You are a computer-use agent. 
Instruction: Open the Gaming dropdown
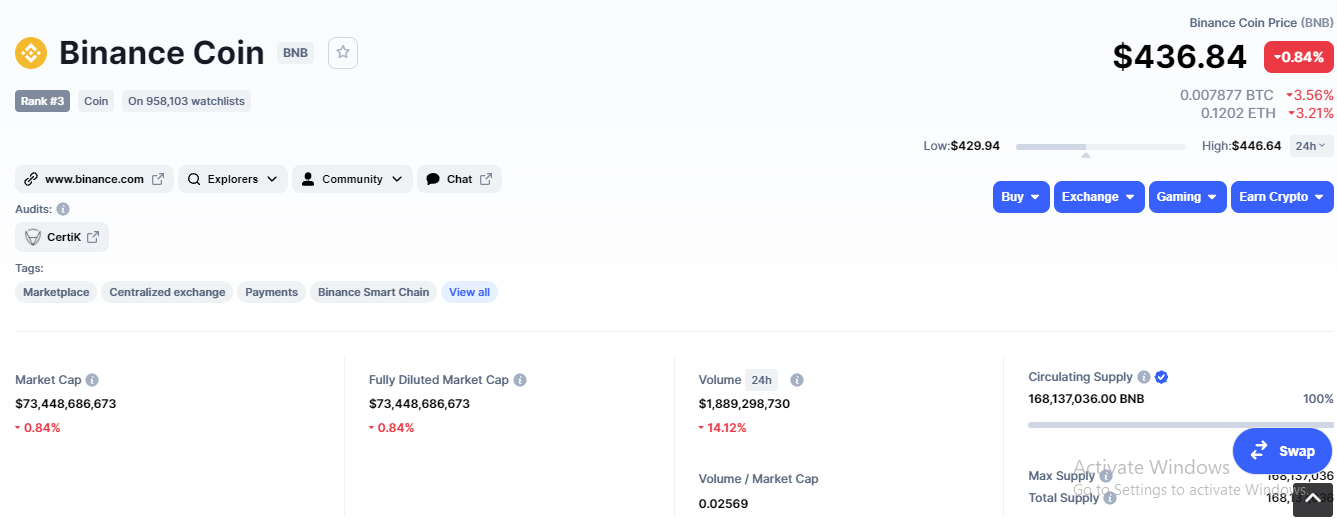point(1188,197)
